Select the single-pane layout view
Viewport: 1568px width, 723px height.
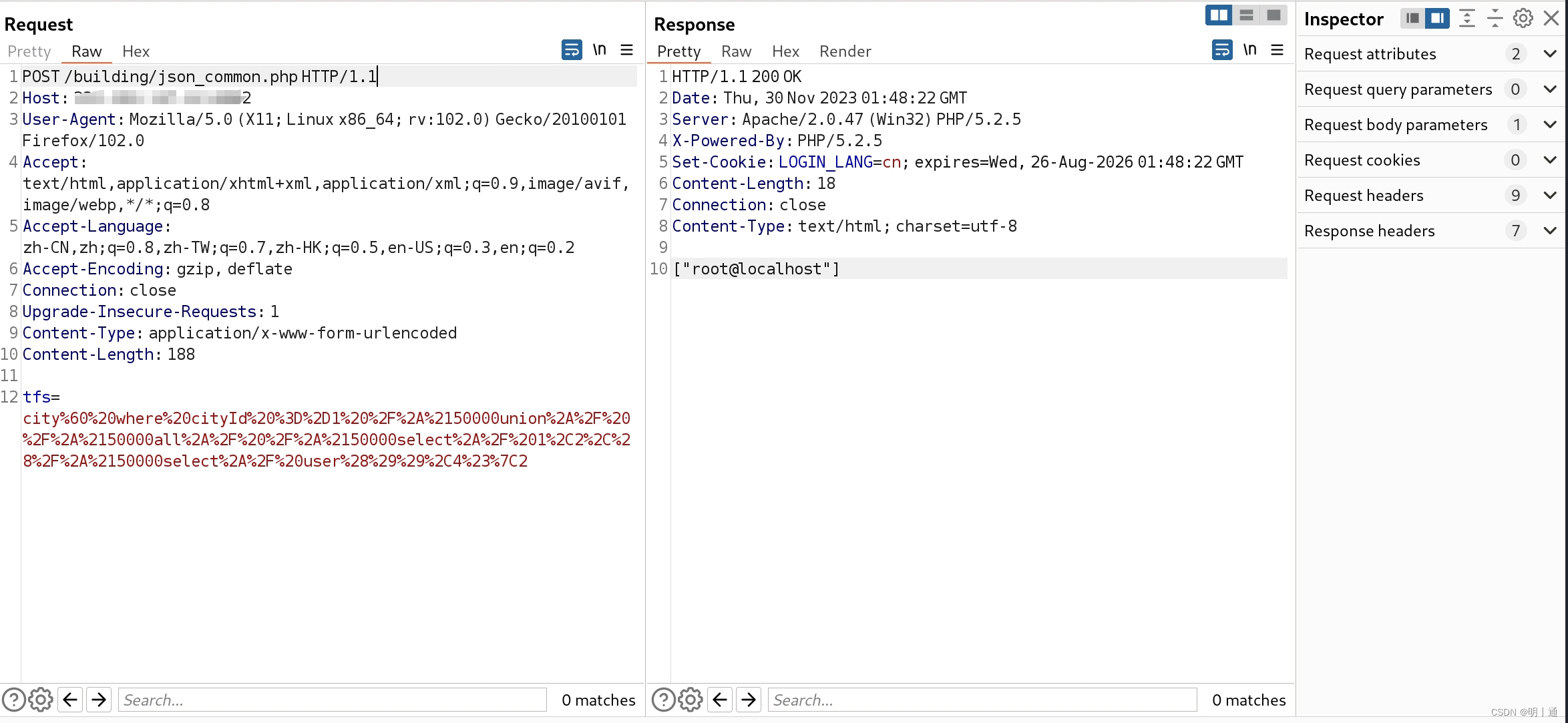(1273, 15)
